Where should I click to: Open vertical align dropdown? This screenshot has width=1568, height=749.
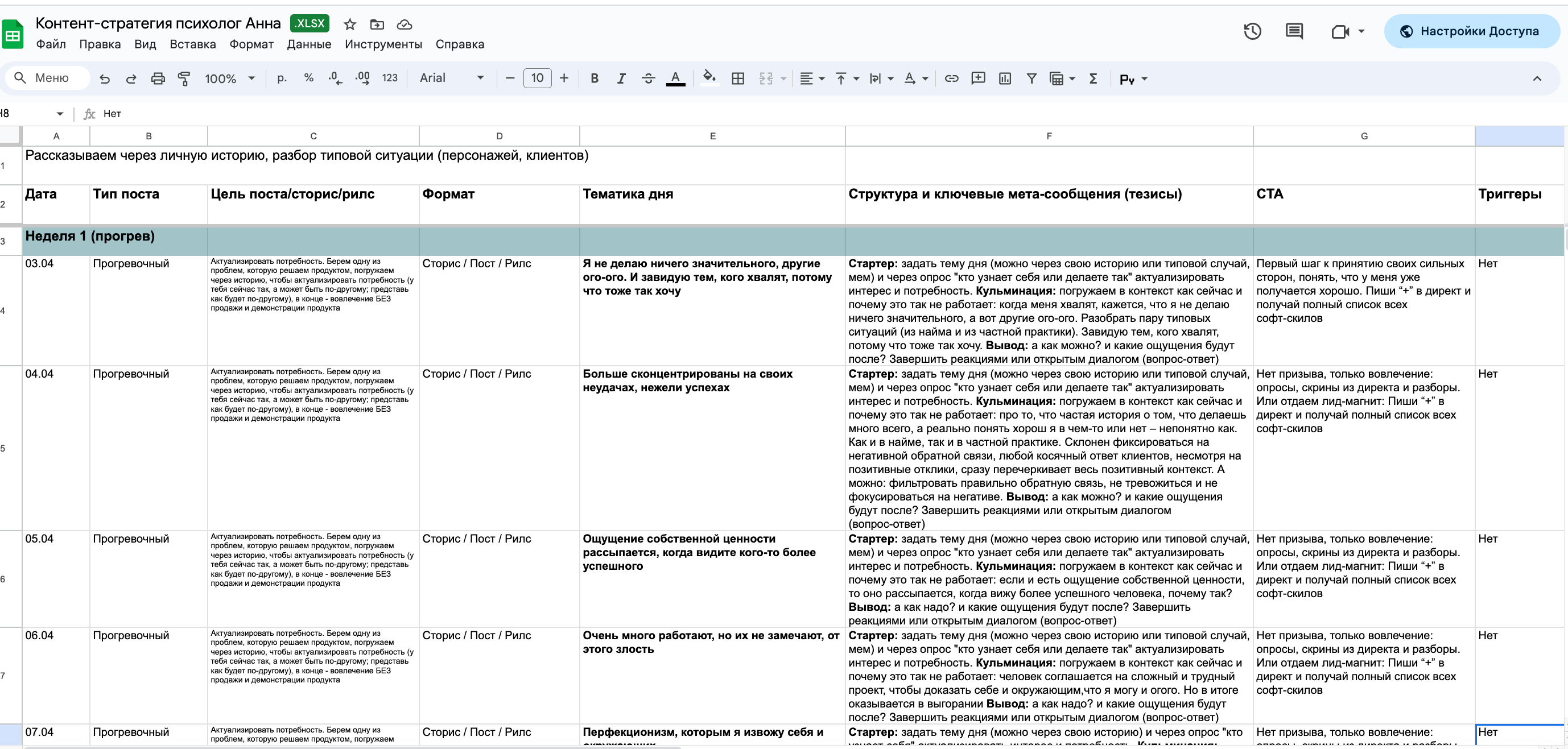[847, 78]
